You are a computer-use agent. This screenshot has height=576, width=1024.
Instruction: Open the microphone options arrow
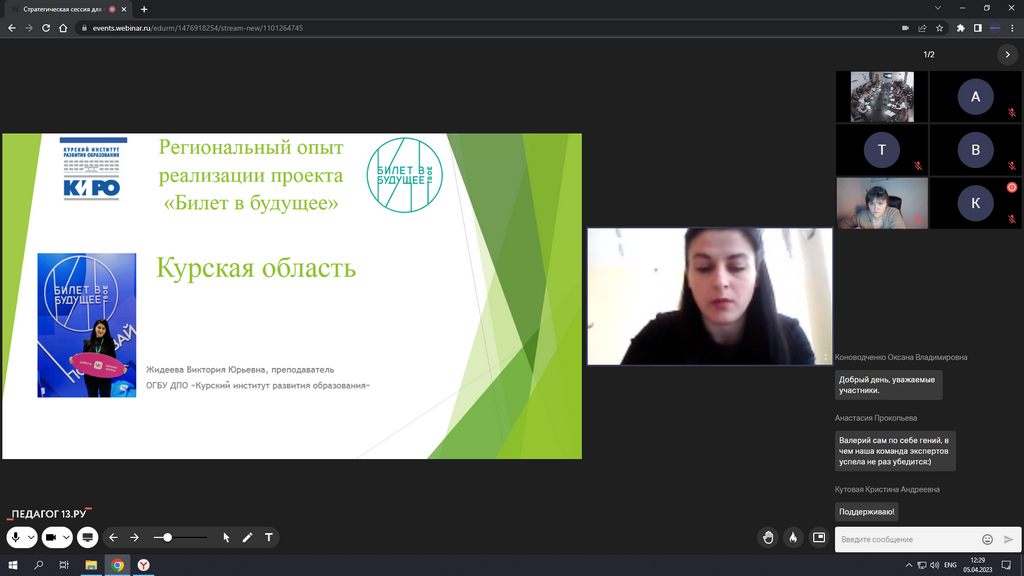(x=31, y=537)
